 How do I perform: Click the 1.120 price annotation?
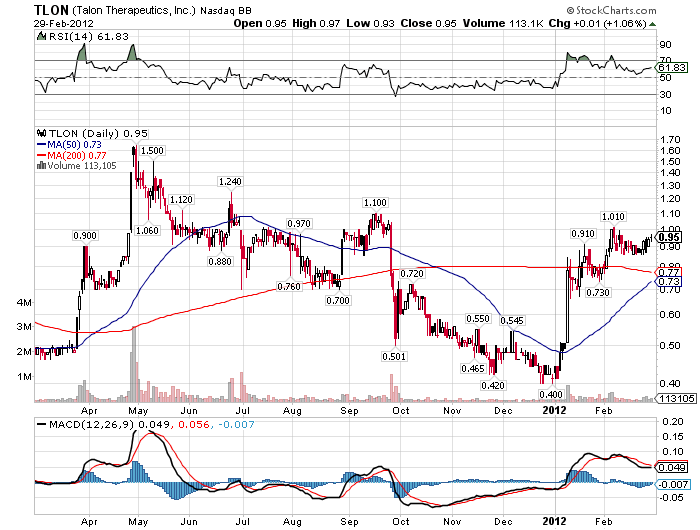pyautogui.click(x=181, y=199)
